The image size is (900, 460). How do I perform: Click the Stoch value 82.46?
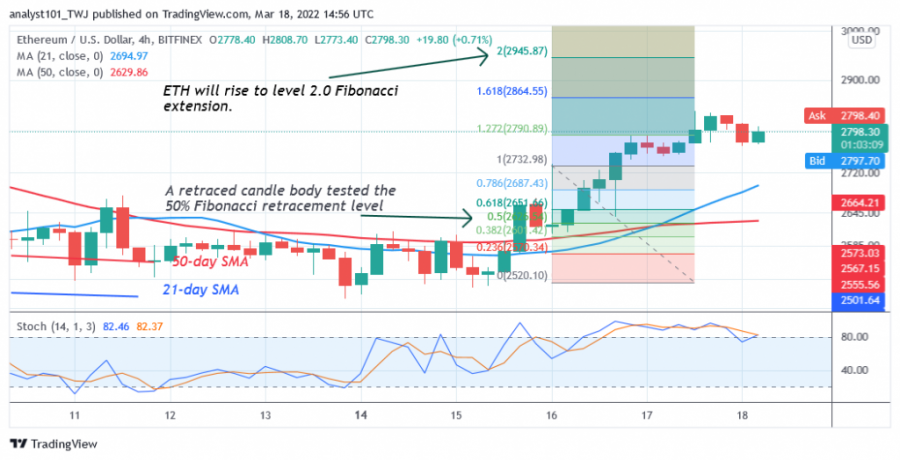point(117,326)
